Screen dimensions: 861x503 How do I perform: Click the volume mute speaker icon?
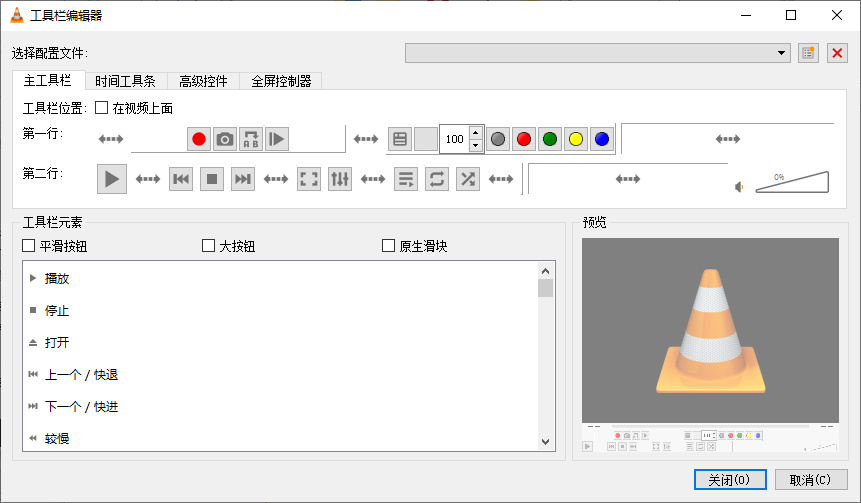tap(739, 187)
